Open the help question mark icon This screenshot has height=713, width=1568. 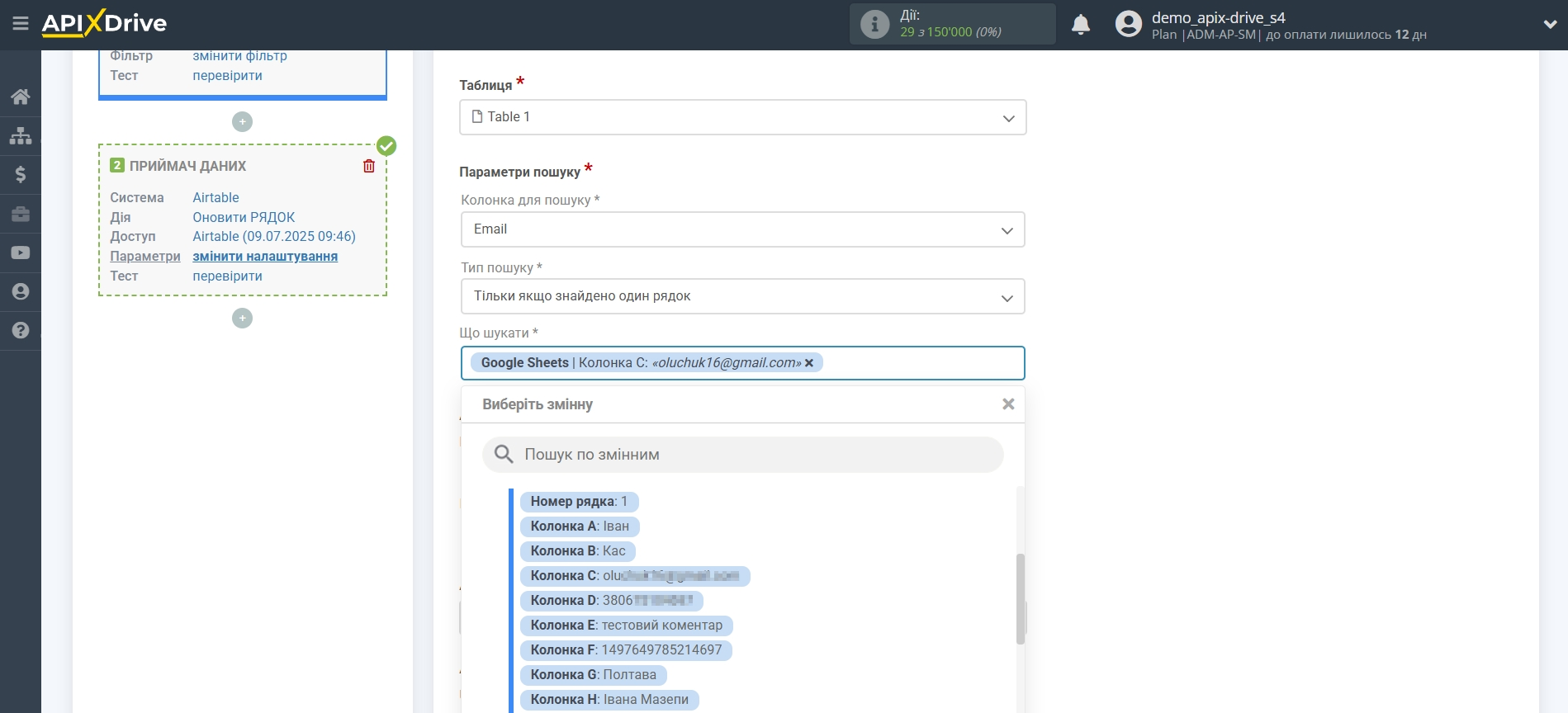point(21,330)
